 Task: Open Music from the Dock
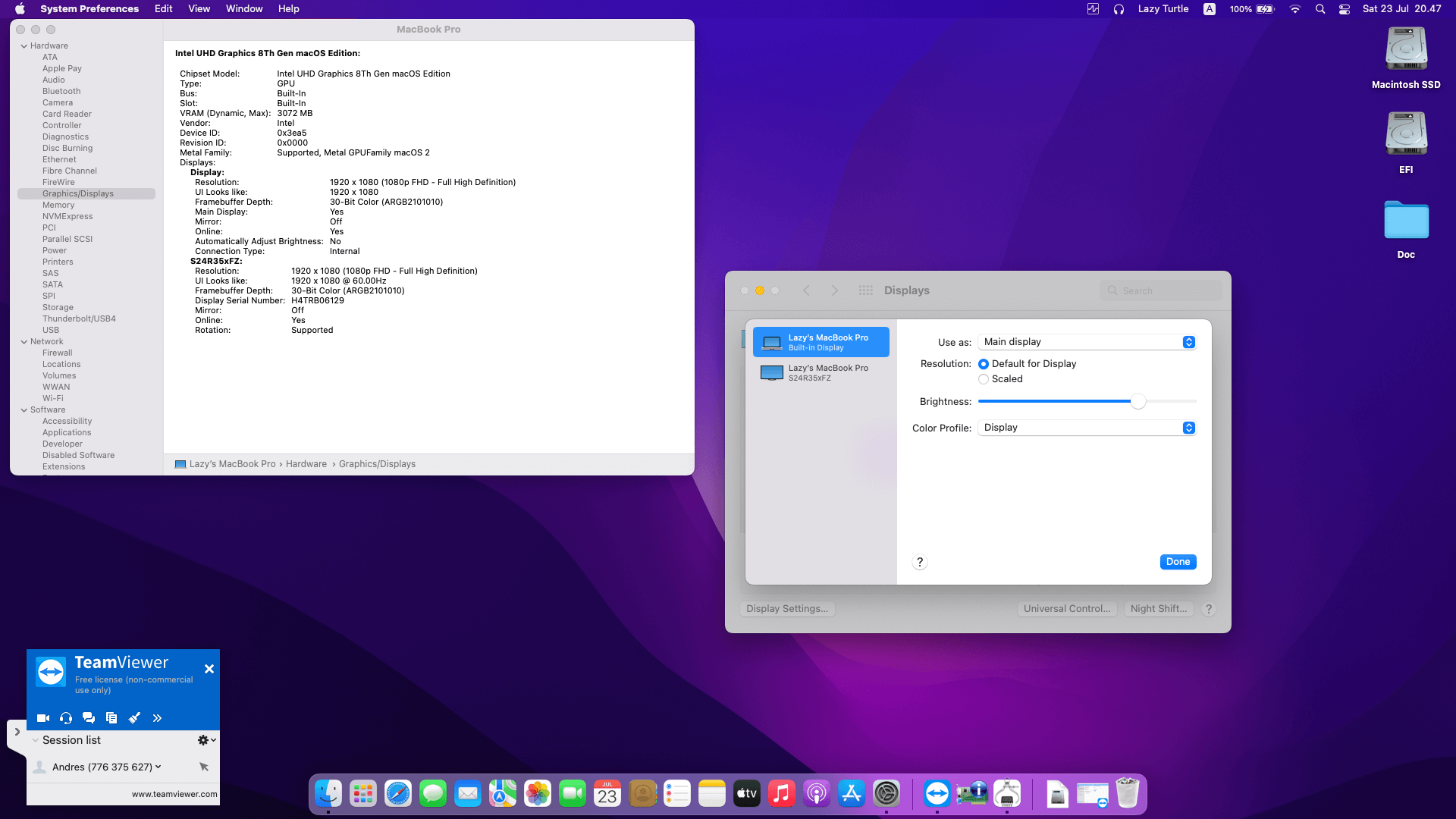point(782,794)
